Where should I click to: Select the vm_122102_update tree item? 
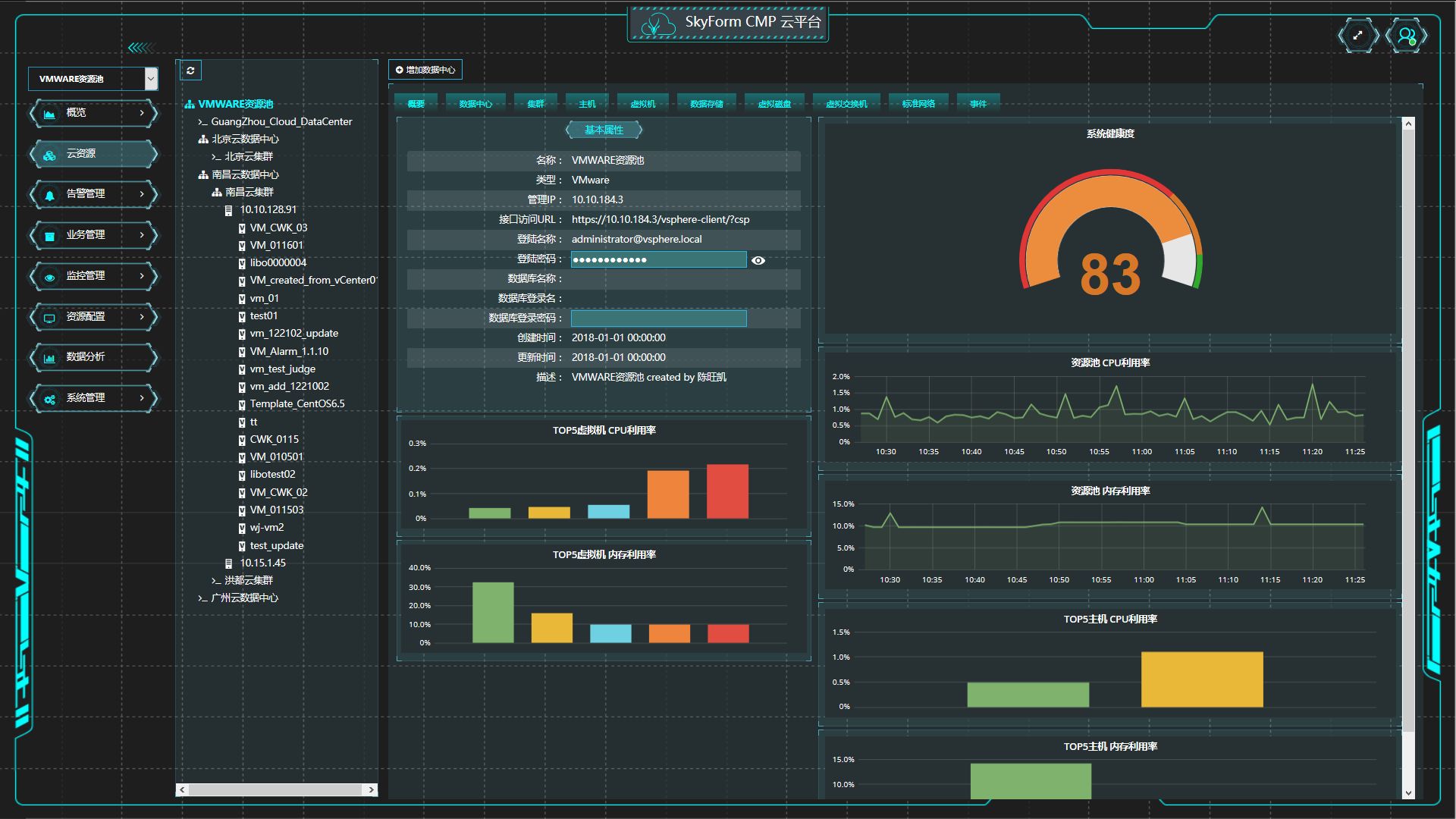point(294,334)
